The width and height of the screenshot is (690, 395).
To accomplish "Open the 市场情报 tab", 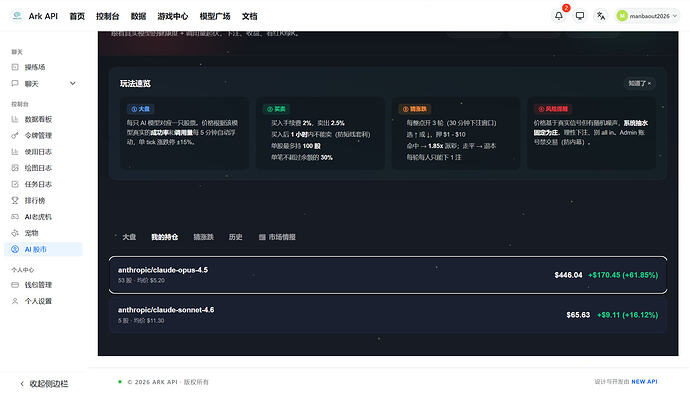I will click(x=277, y=237).
